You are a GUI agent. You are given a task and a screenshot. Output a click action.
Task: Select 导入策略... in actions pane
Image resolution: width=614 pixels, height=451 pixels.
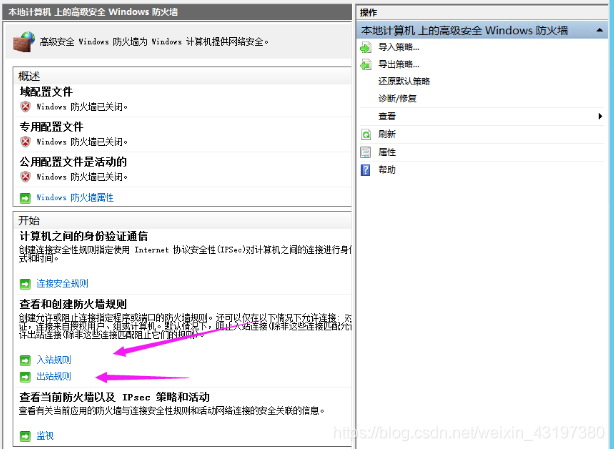tap(399, 47)
